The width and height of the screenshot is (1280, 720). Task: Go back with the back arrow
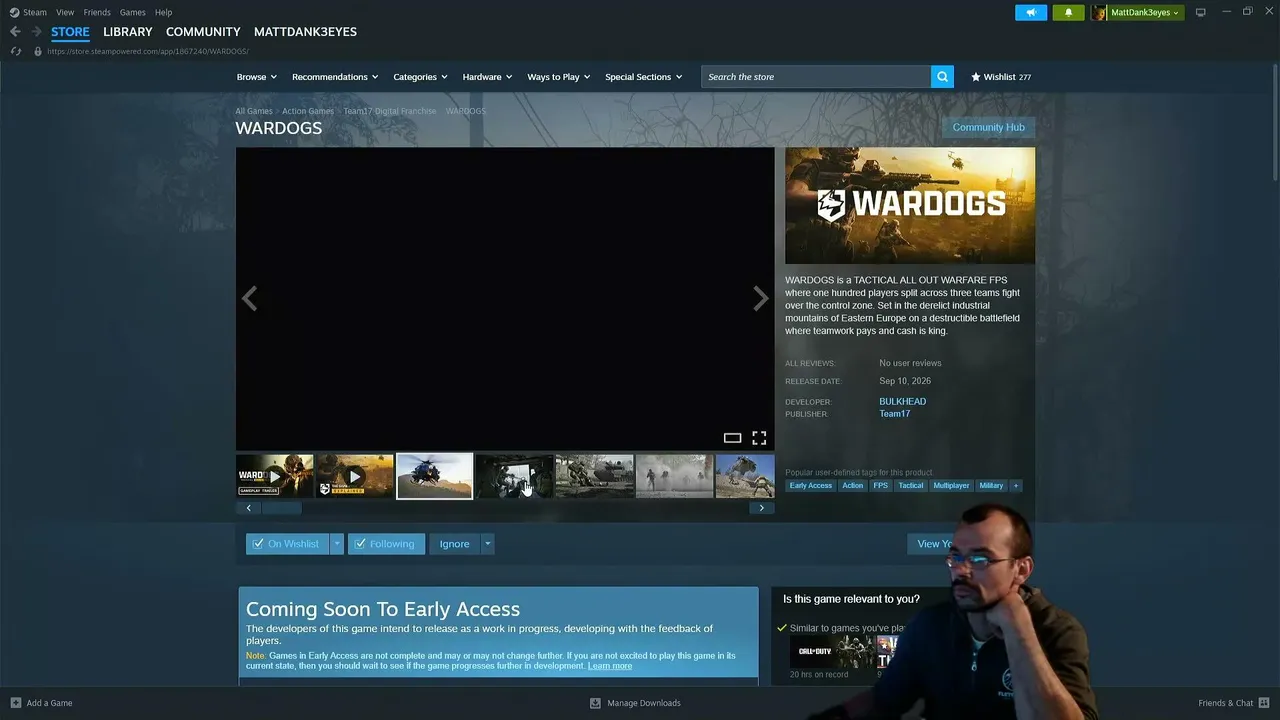(15, 32)
